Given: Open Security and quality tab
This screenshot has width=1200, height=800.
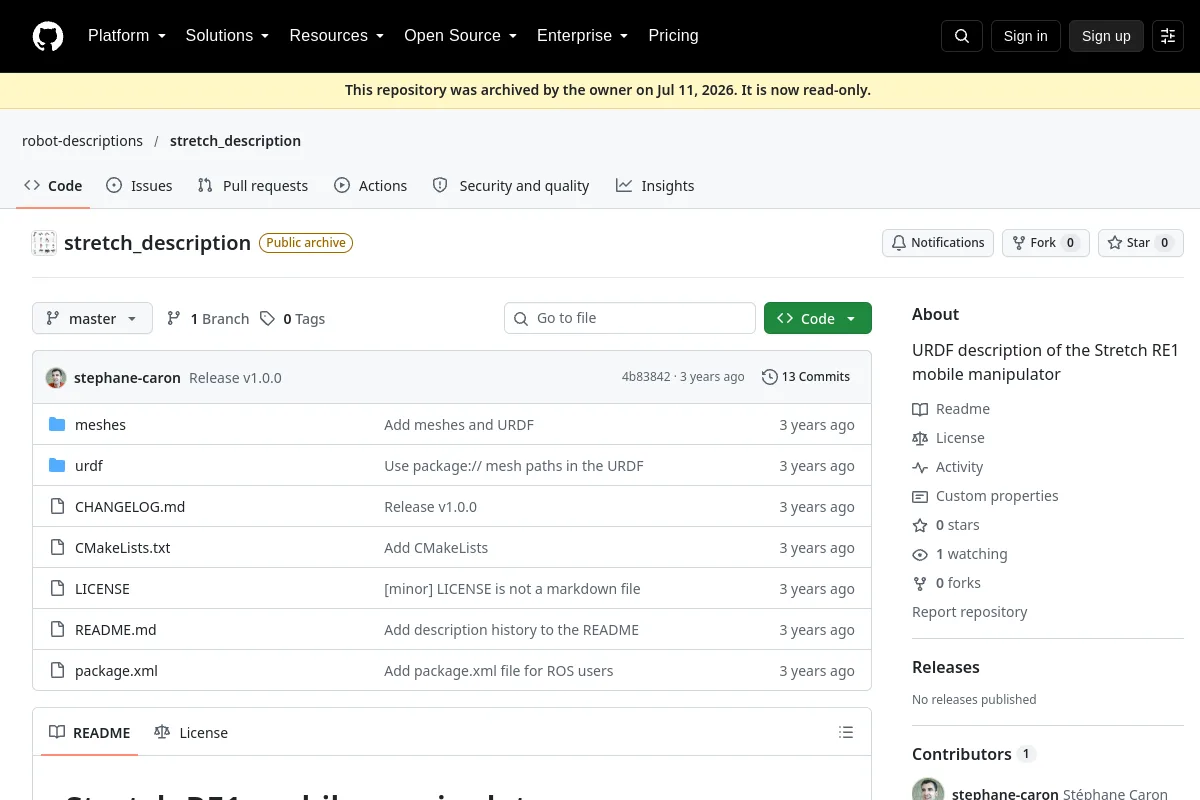Looking at the screenshot, I should [511, 186].
